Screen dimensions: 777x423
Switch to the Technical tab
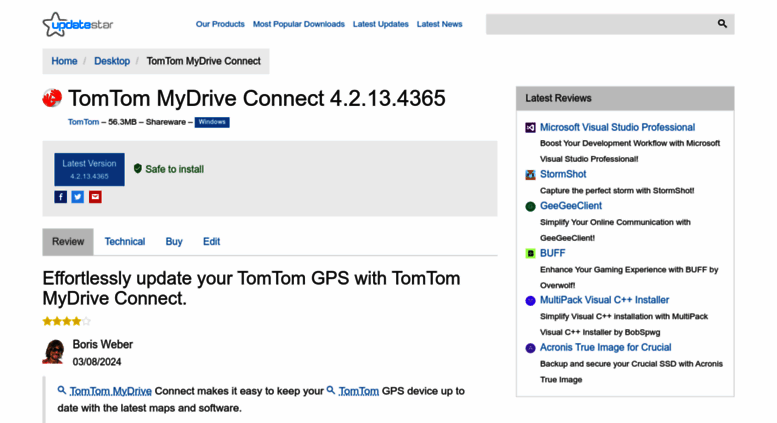(125, 242)
